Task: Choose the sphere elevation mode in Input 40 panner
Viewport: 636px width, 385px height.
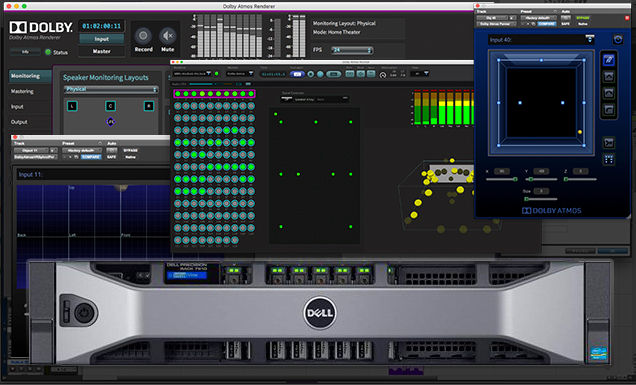Action: tap(608, 93)
